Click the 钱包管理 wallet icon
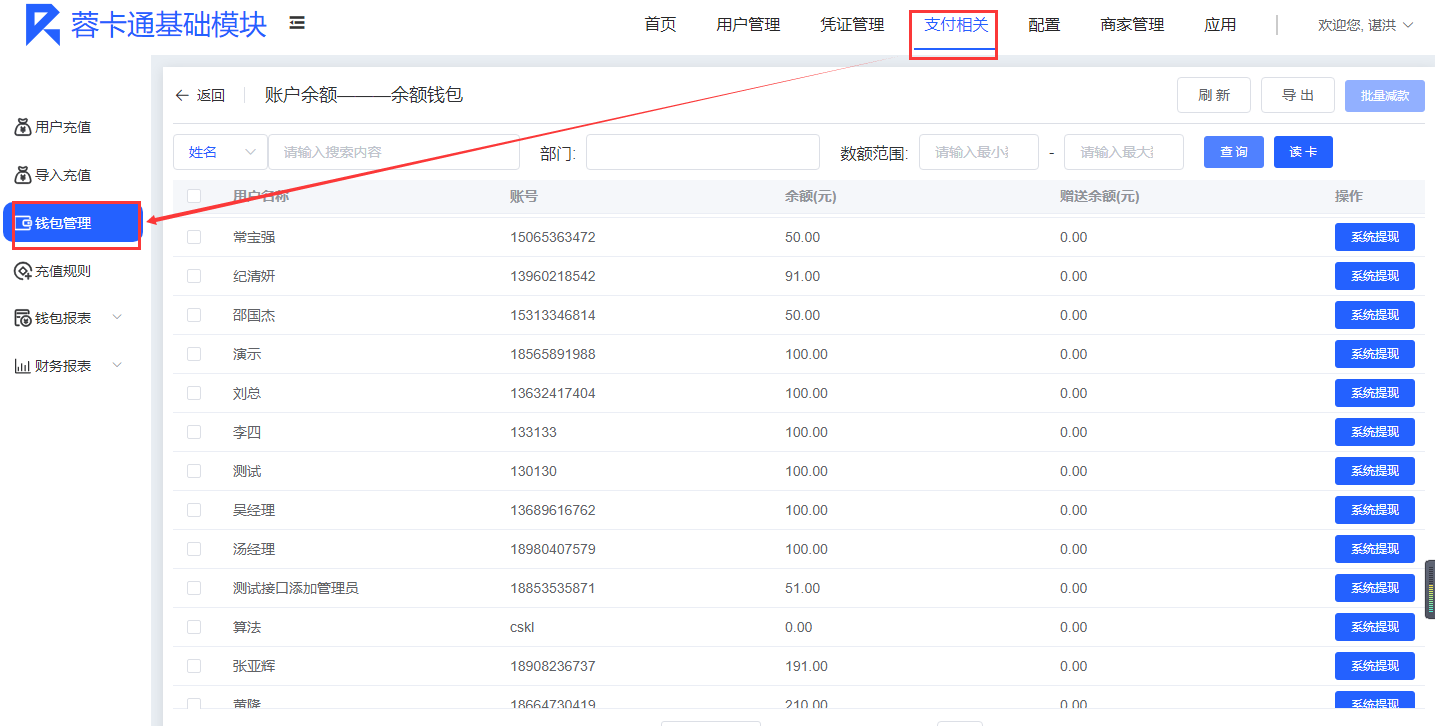The height and width of the screenshot is (726, 1435). [23, 223]
